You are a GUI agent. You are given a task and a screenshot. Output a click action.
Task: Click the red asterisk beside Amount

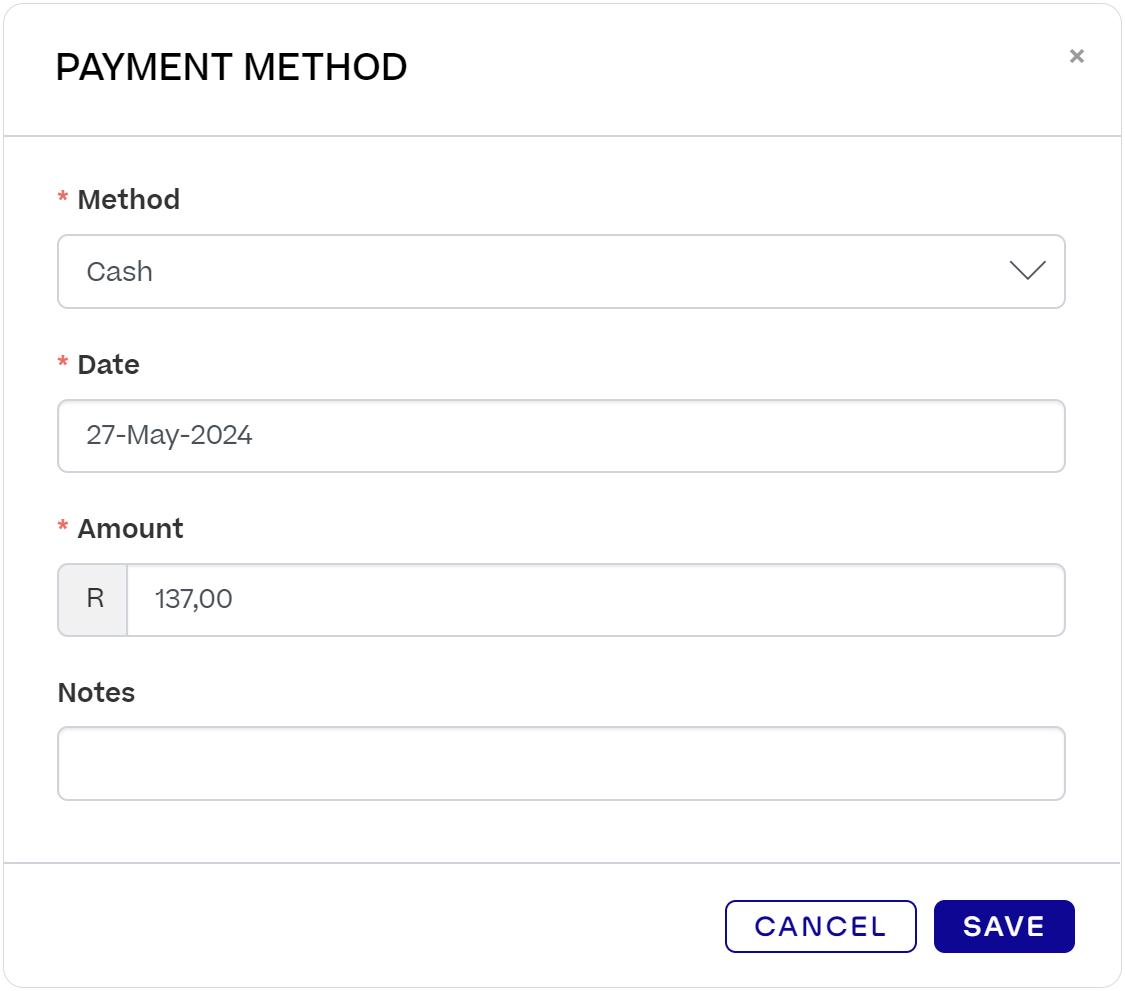[x=63, y=525]
